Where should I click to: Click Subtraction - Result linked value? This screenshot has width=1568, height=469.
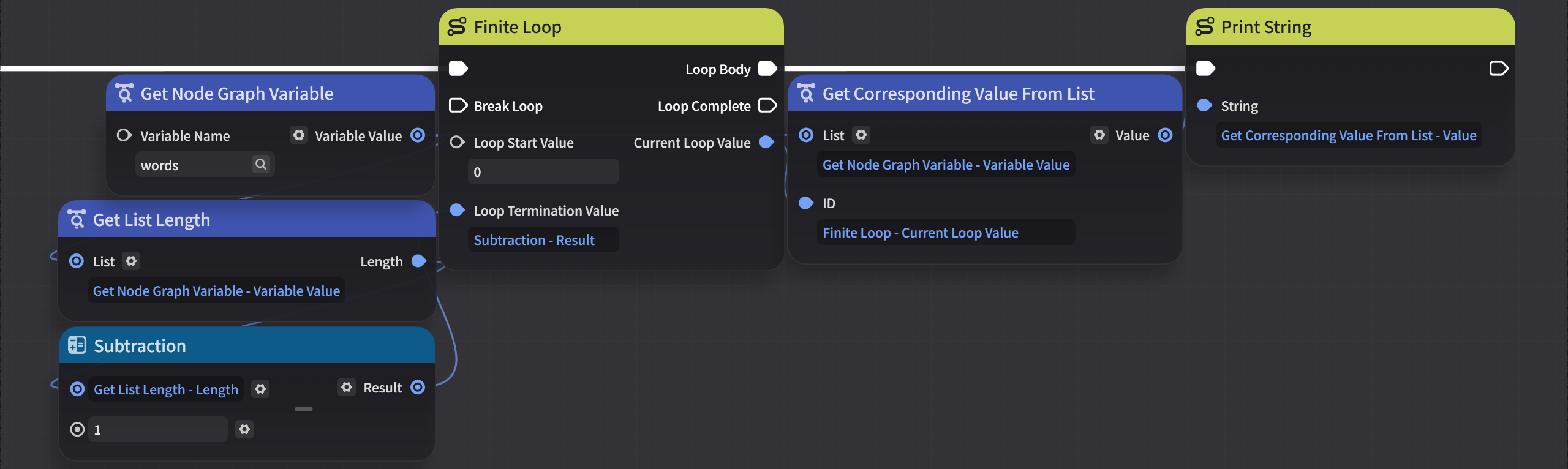(x=534, y=240)
